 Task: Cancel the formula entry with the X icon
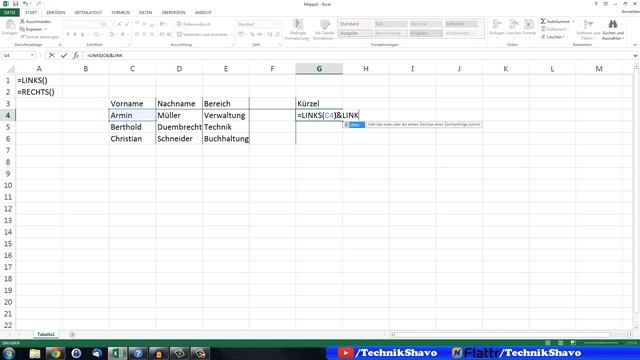tap(51, 55)
